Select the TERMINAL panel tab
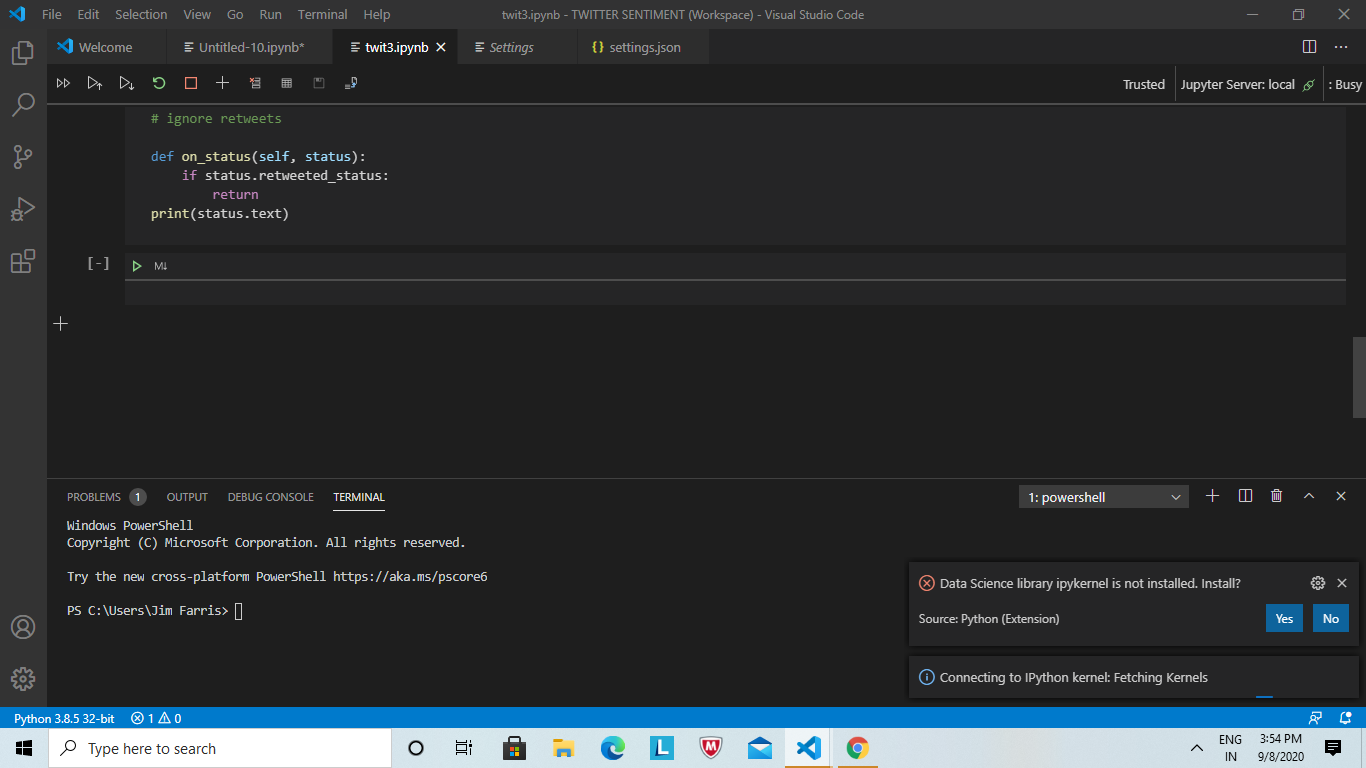The width and height of the screenshot is (1366, 768). [359, 497]
